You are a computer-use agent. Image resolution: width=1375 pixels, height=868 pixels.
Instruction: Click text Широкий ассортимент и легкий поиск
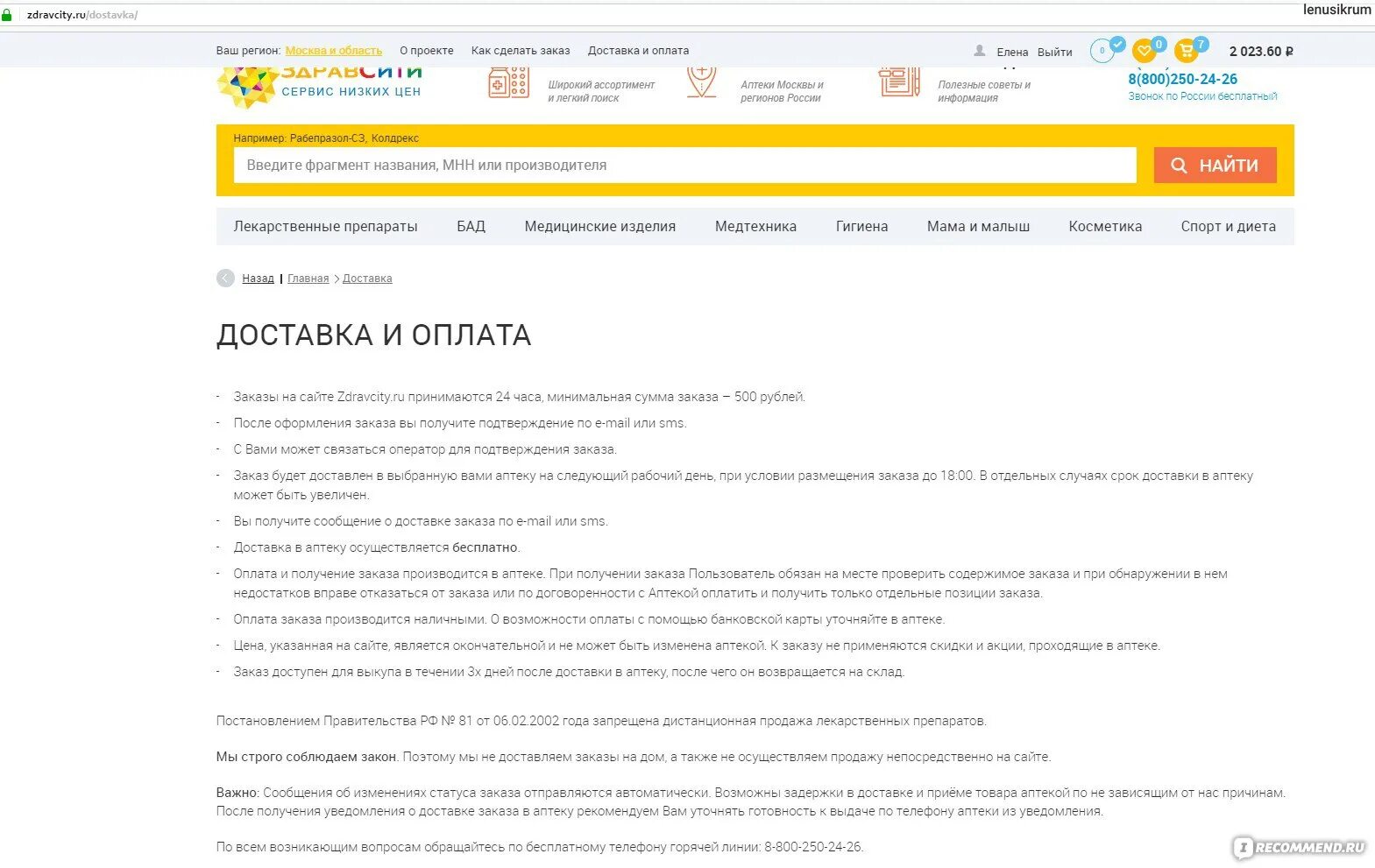[x=601, y=91]
